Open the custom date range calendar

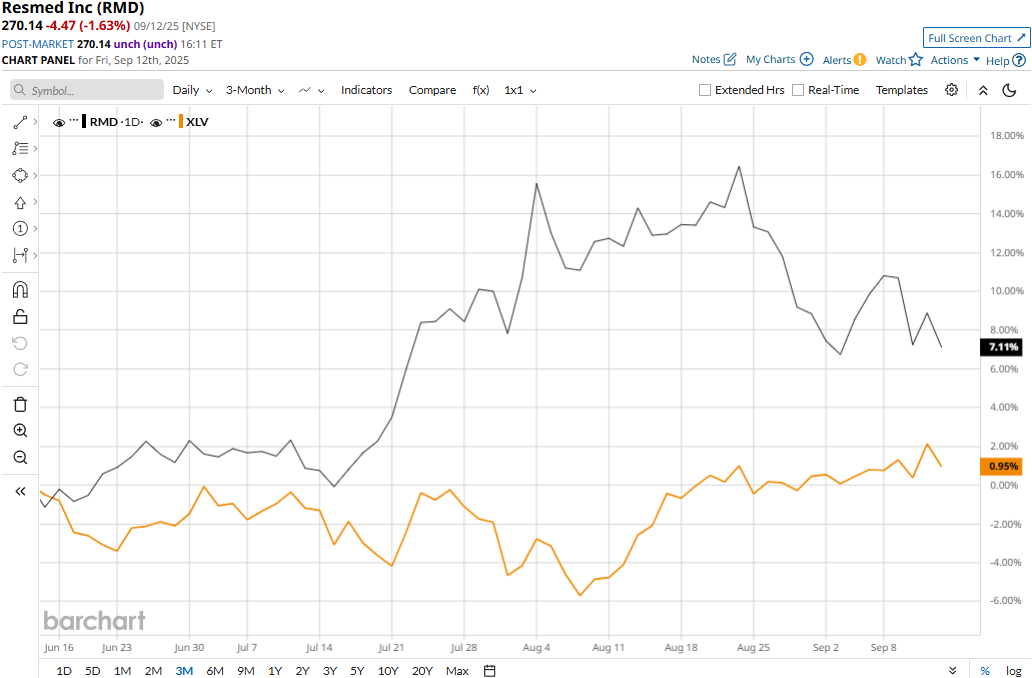pos(490,671)
